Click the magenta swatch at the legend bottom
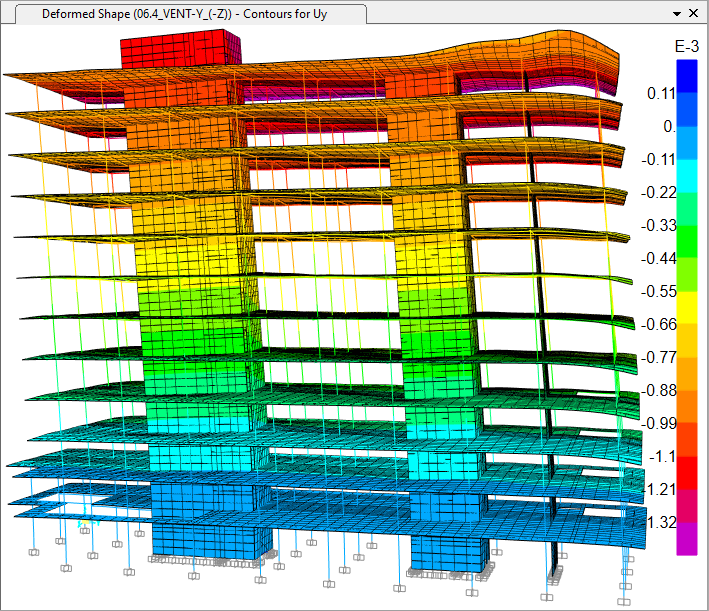Viewport: 709px width, 611px height. coord(686,538)
